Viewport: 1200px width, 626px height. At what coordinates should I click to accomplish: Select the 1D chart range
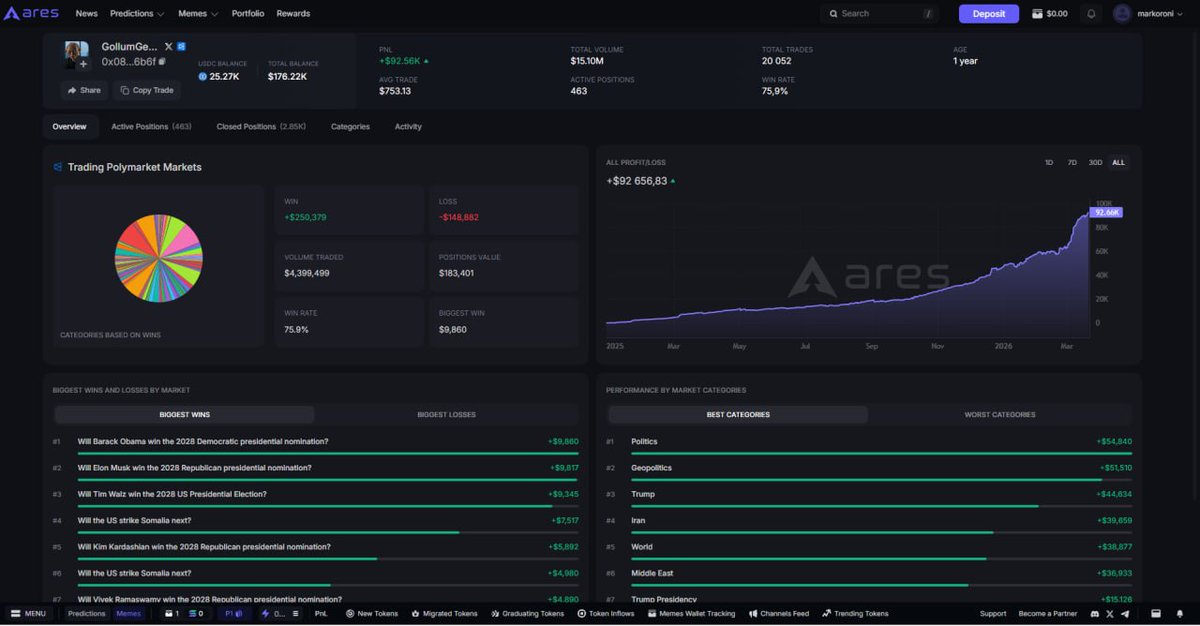tap(1049, 162)
